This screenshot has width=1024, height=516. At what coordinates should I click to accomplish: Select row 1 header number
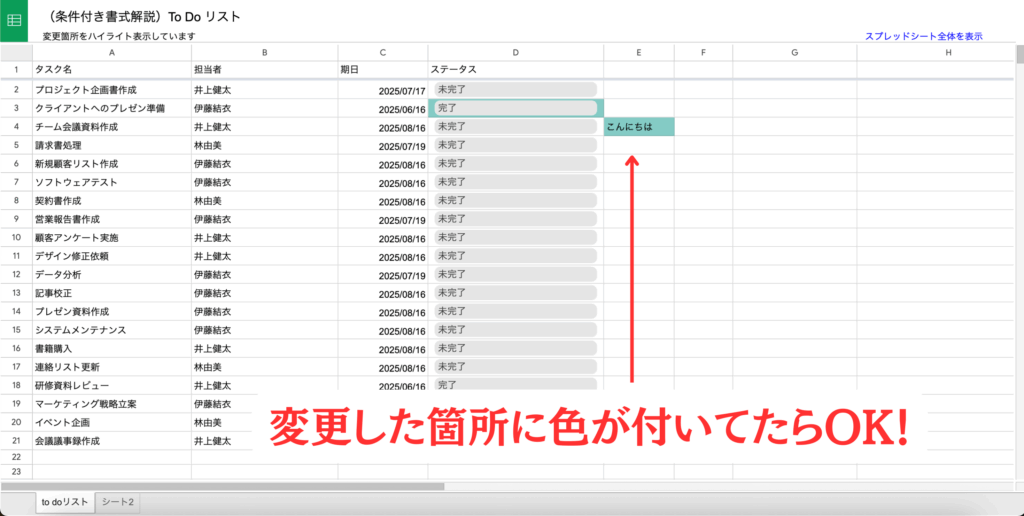16,69
